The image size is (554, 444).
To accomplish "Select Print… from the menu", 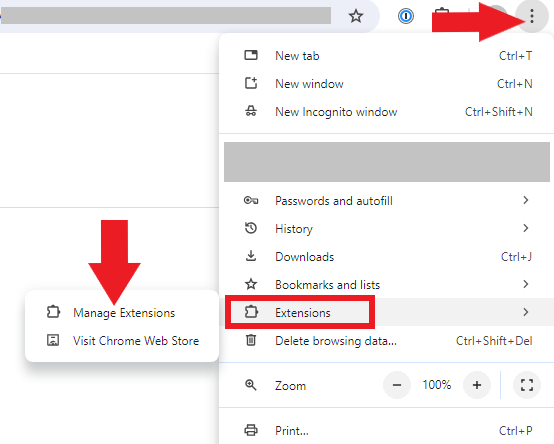I will [387, 431].
